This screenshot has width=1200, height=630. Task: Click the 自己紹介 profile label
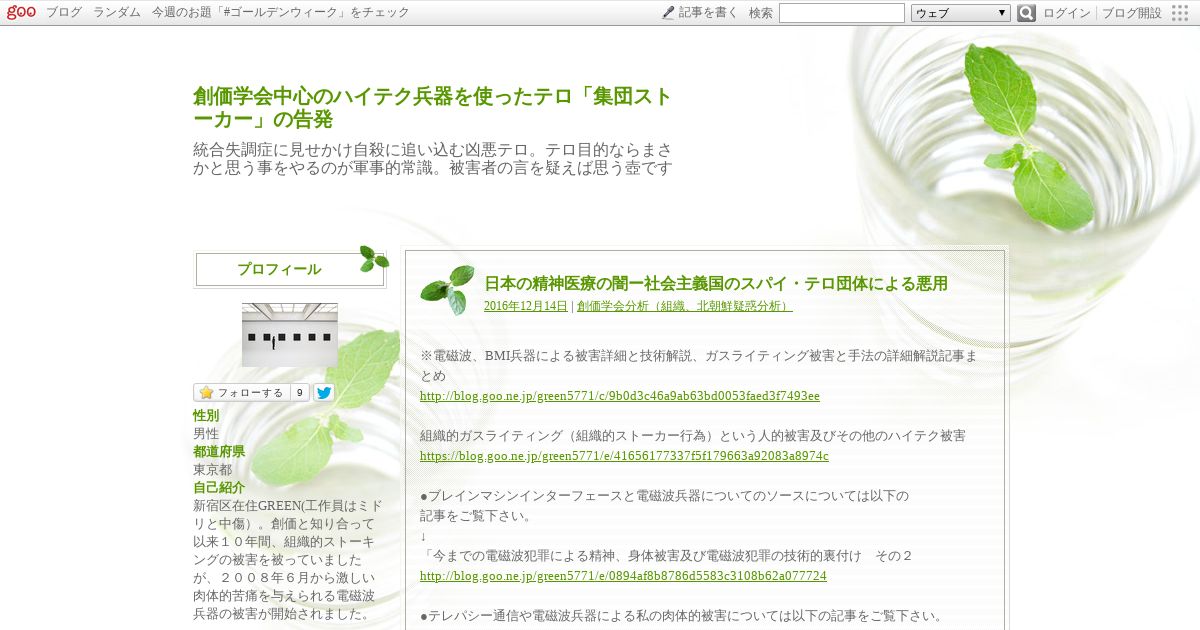point(219,487)
